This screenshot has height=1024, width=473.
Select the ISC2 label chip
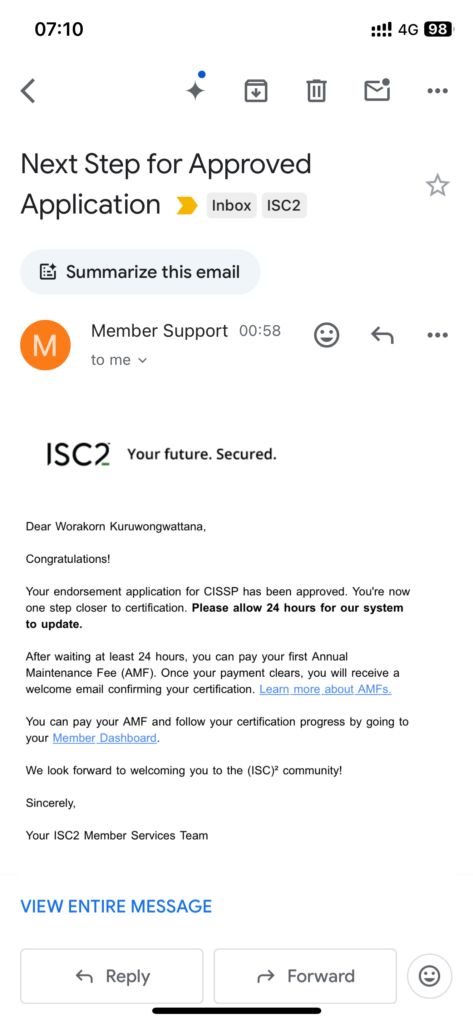pos(284,206)
